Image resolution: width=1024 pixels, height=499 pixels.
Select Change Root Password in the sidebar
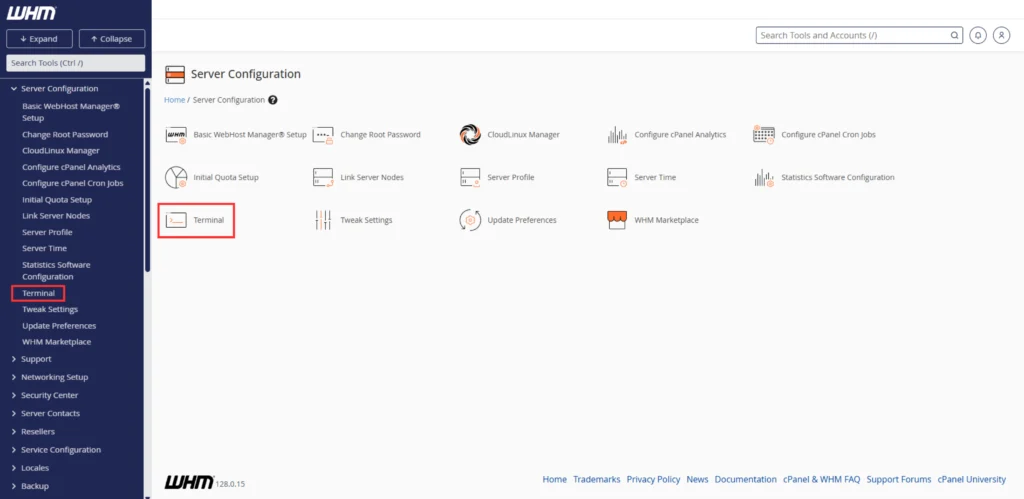pyautogui.click(x=65, y=134)
